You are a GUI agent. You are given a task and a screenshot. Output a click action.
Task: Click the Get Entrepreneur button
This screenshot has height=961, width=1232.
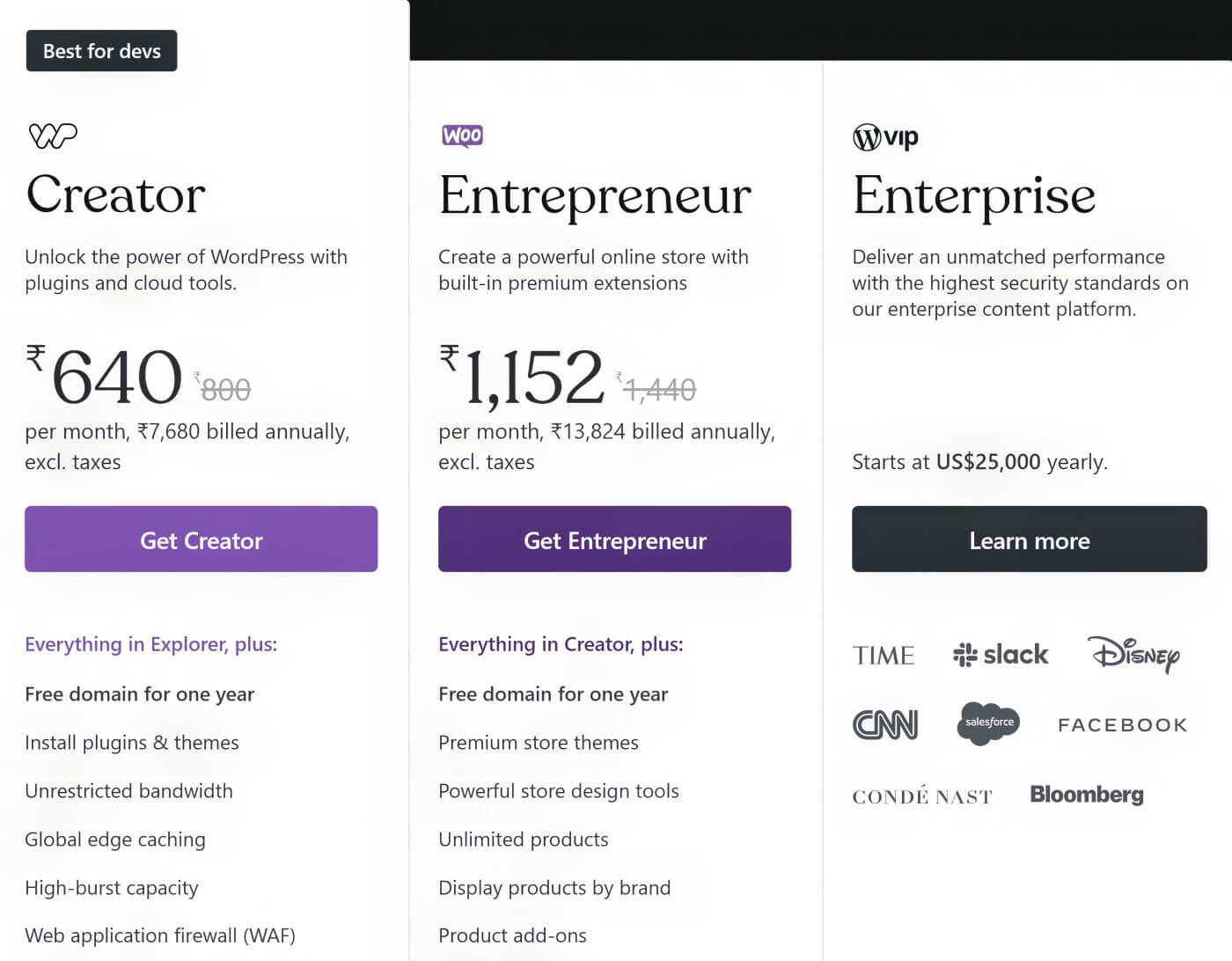click(614, 539)
